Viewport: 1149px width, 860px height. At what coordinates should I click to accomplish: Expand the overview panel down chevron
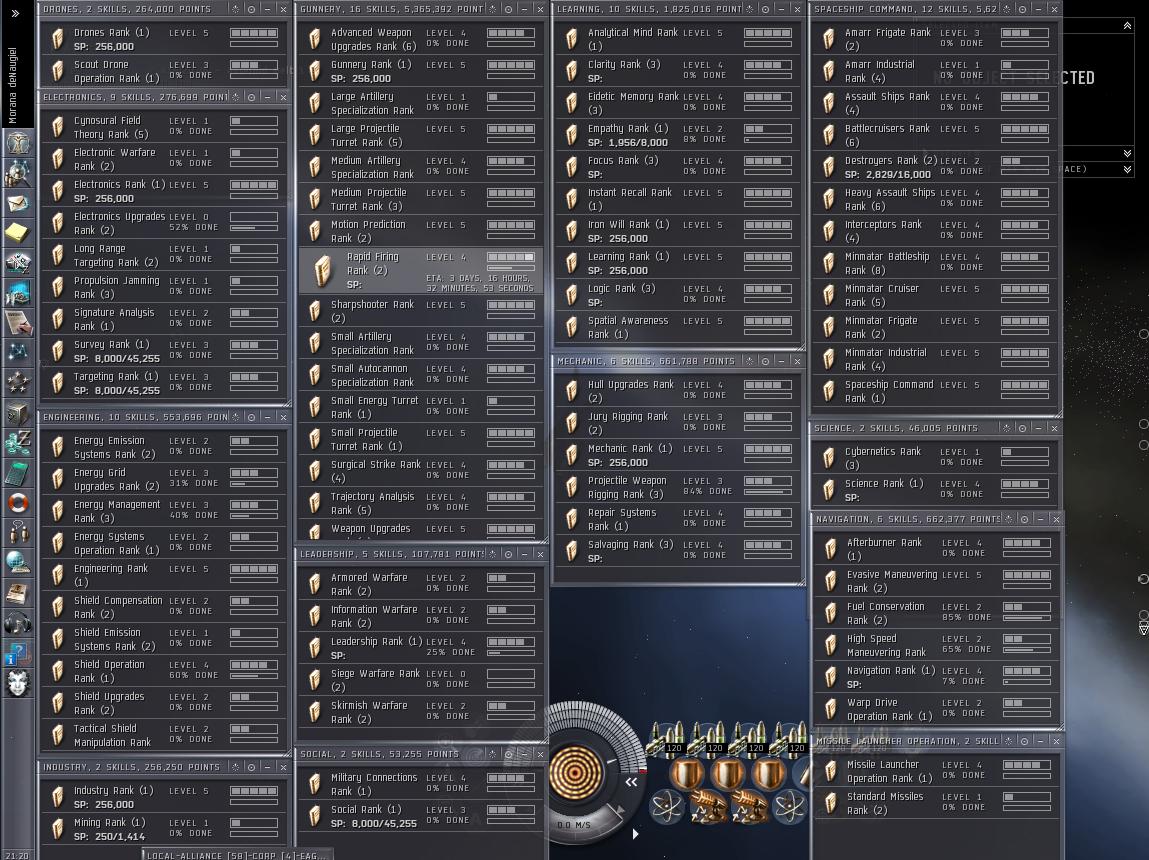[1127, 169]
